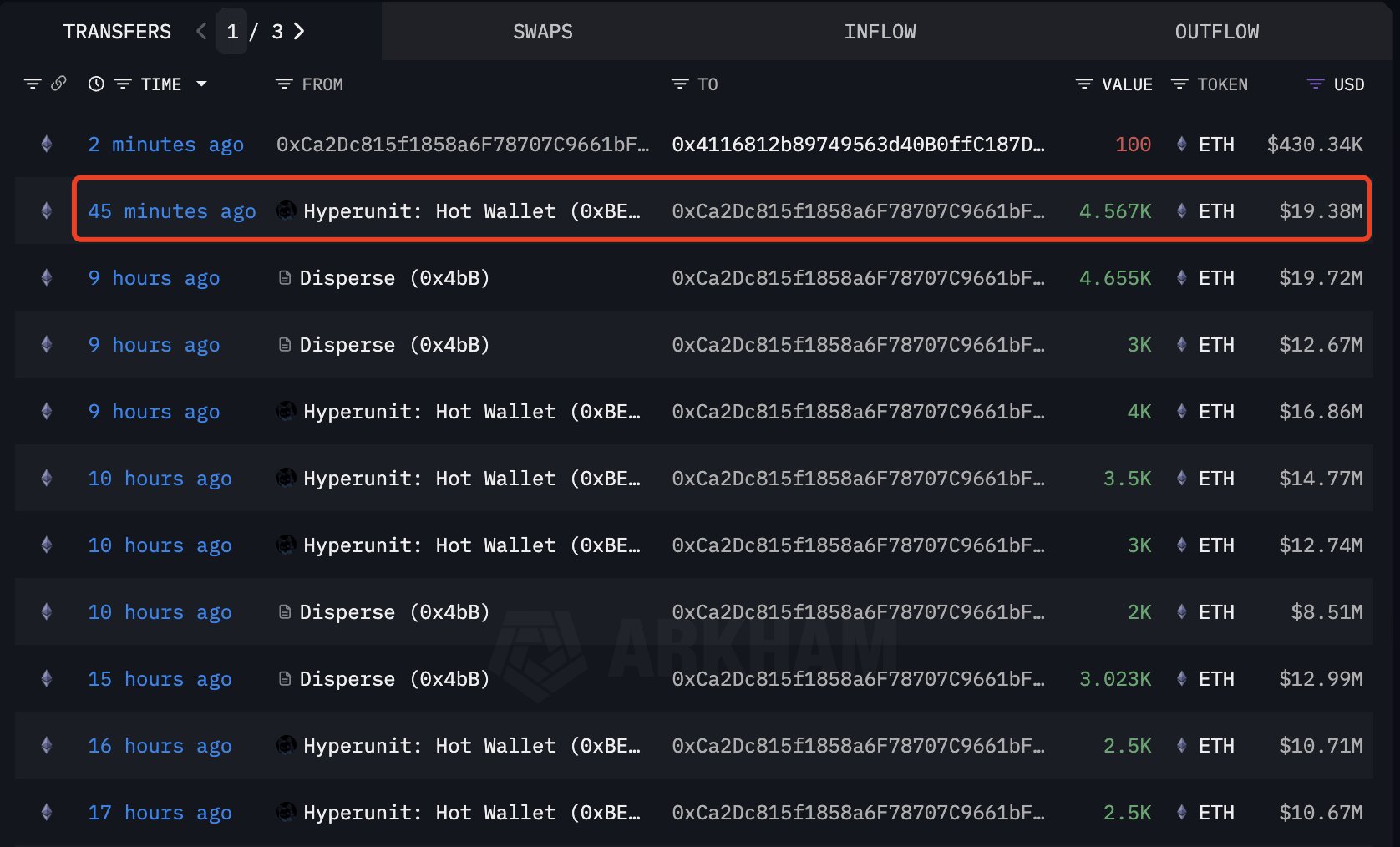Open the 0x4116812b89749563d40B0ffC187D address
This screenshot has width=1400, height=847.
[858, 144]
